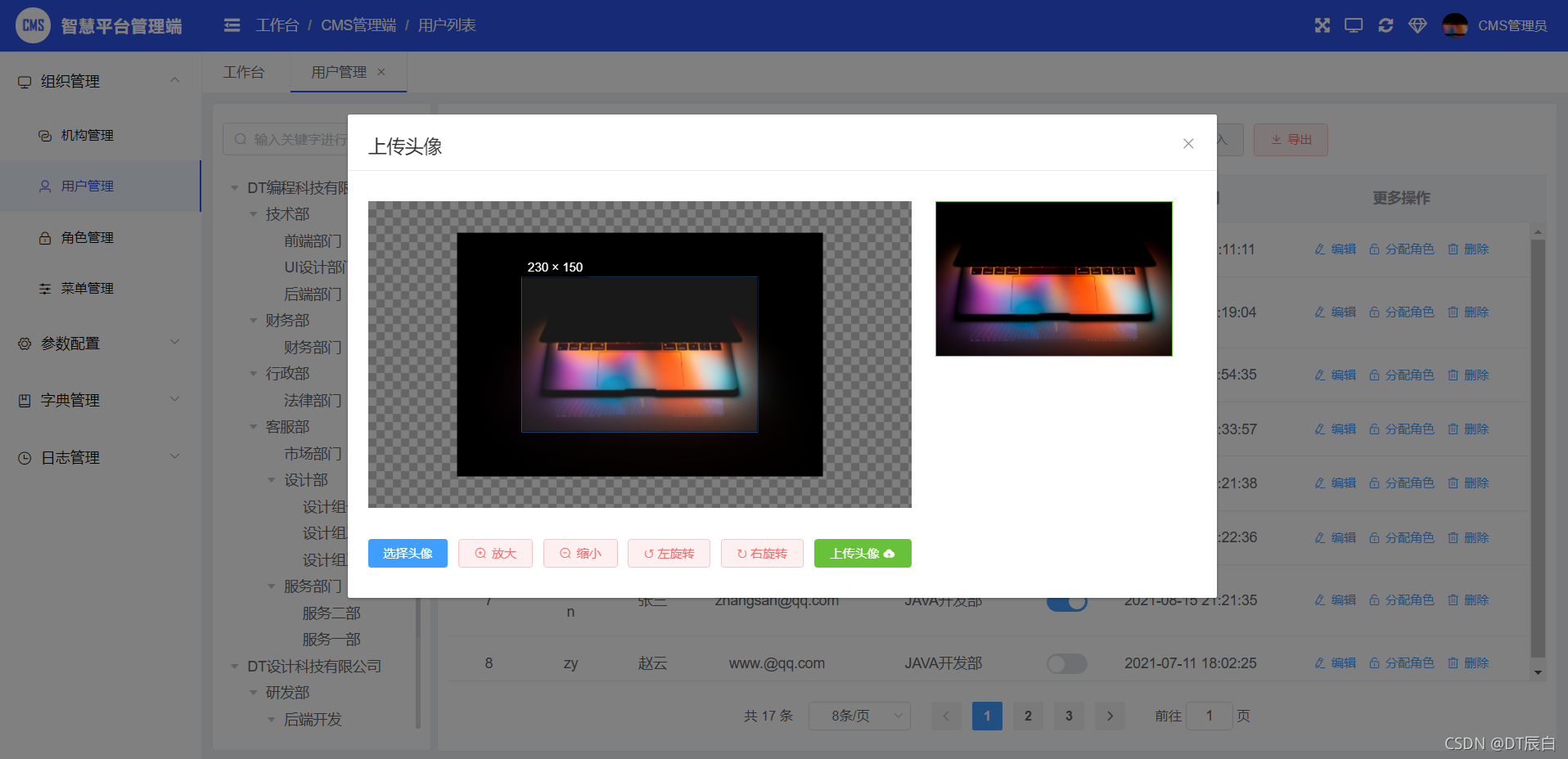
Task: Toggle status switch for 张三 row
Action: (1066, 604)
